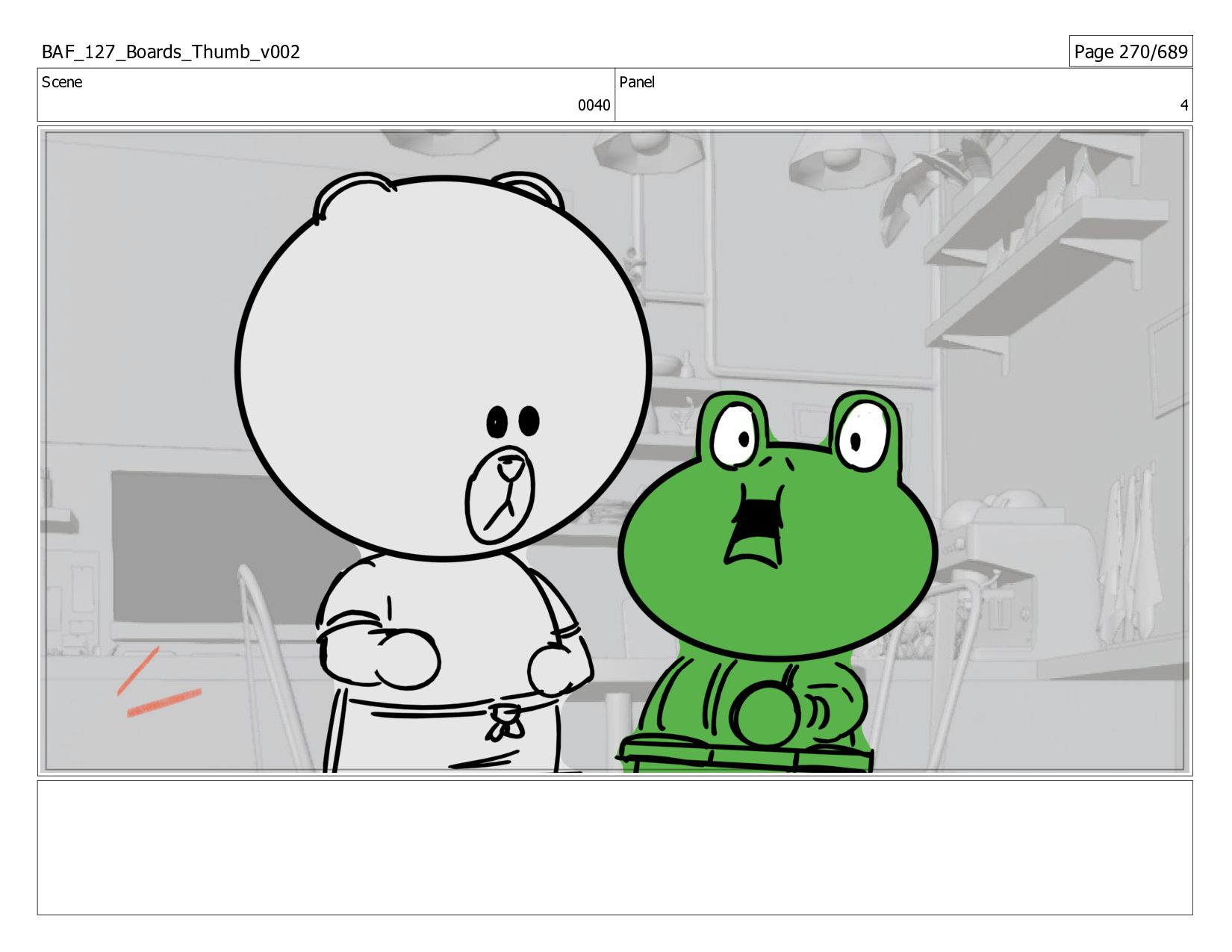Click the Scene label
The width and height of the screenshot is (1232, 952).
click(62, 82)
